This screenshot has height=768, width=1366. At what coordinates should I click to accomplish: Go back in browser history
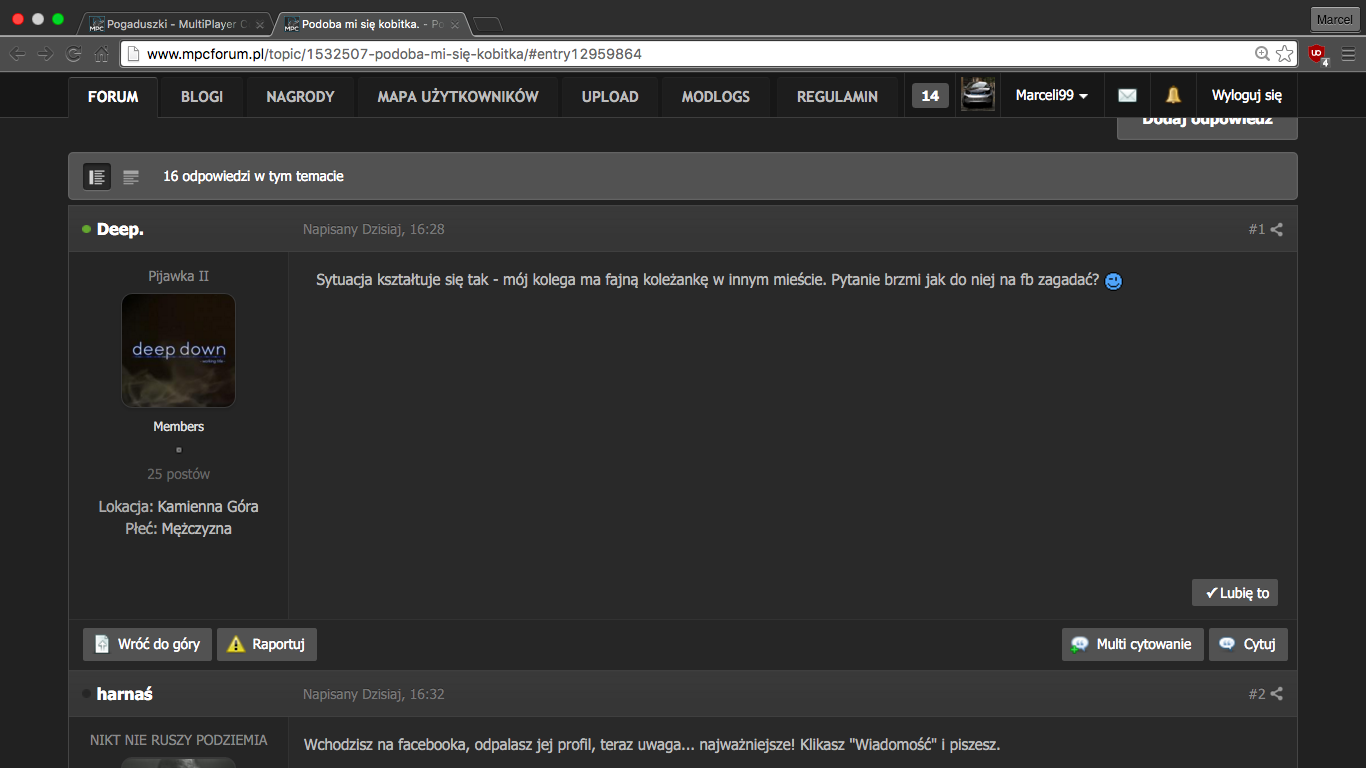point(17,54)
